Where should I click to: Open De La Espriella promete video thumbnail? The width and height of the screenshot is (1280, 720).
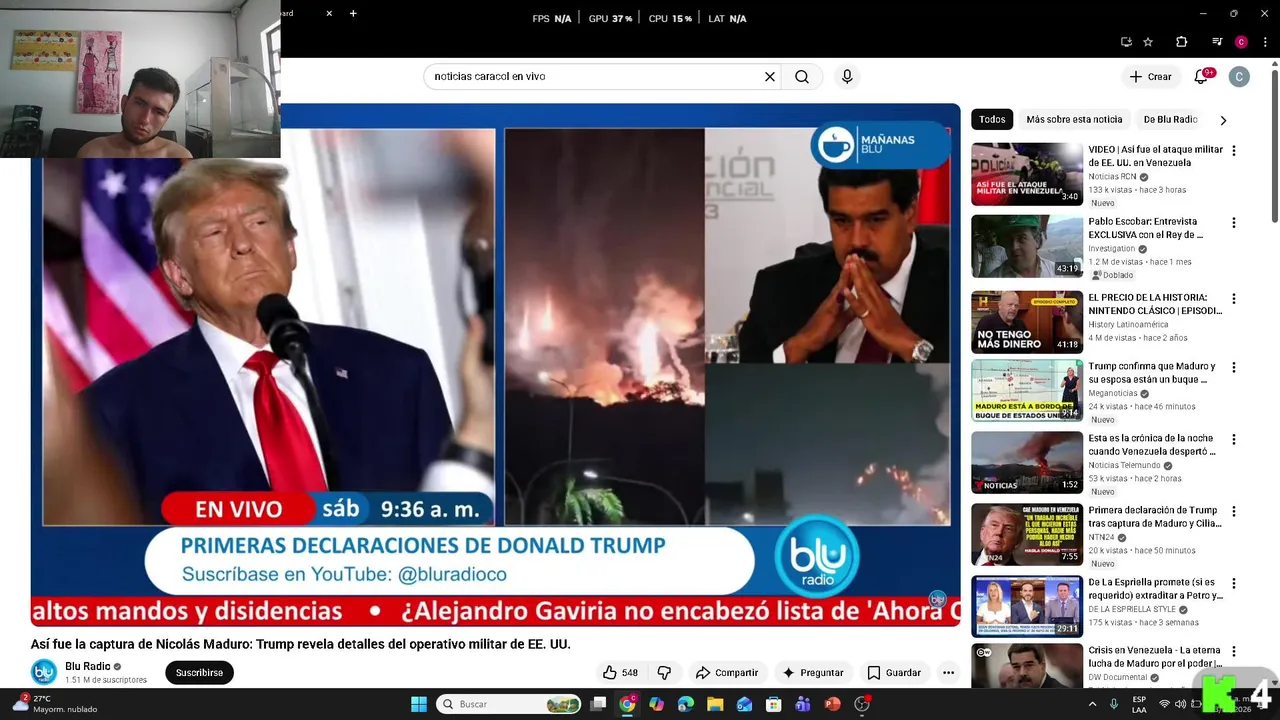[x=1027, y=606]
